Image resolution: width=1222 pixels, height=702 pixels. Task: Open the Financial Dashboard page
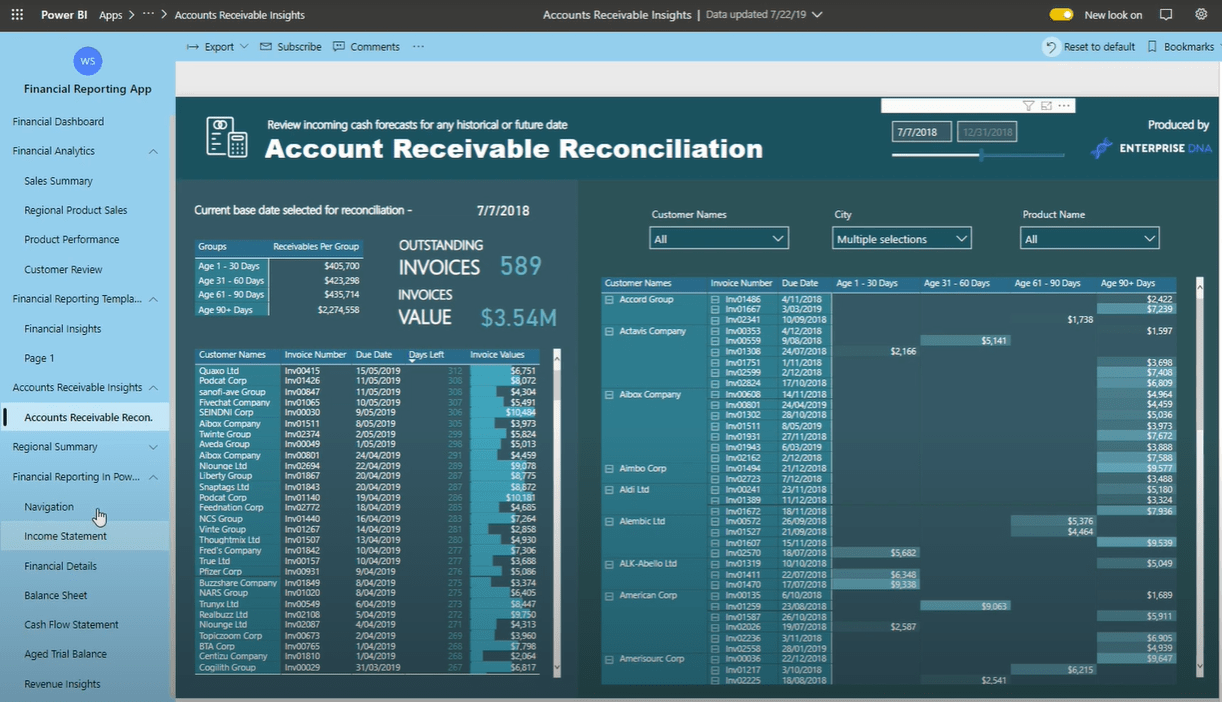click(x=58, y=122)
